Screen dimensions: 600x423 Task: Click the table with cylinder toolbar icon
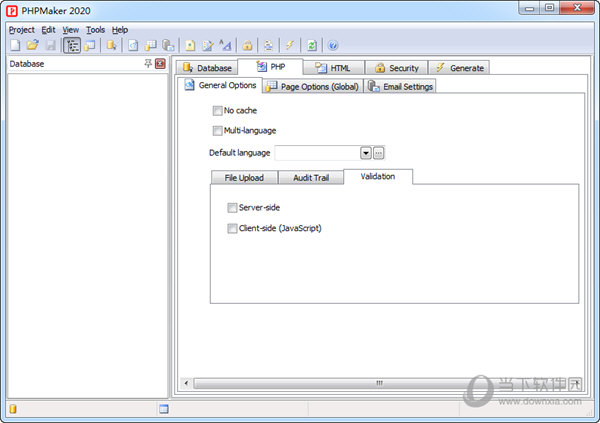(150, 46)
